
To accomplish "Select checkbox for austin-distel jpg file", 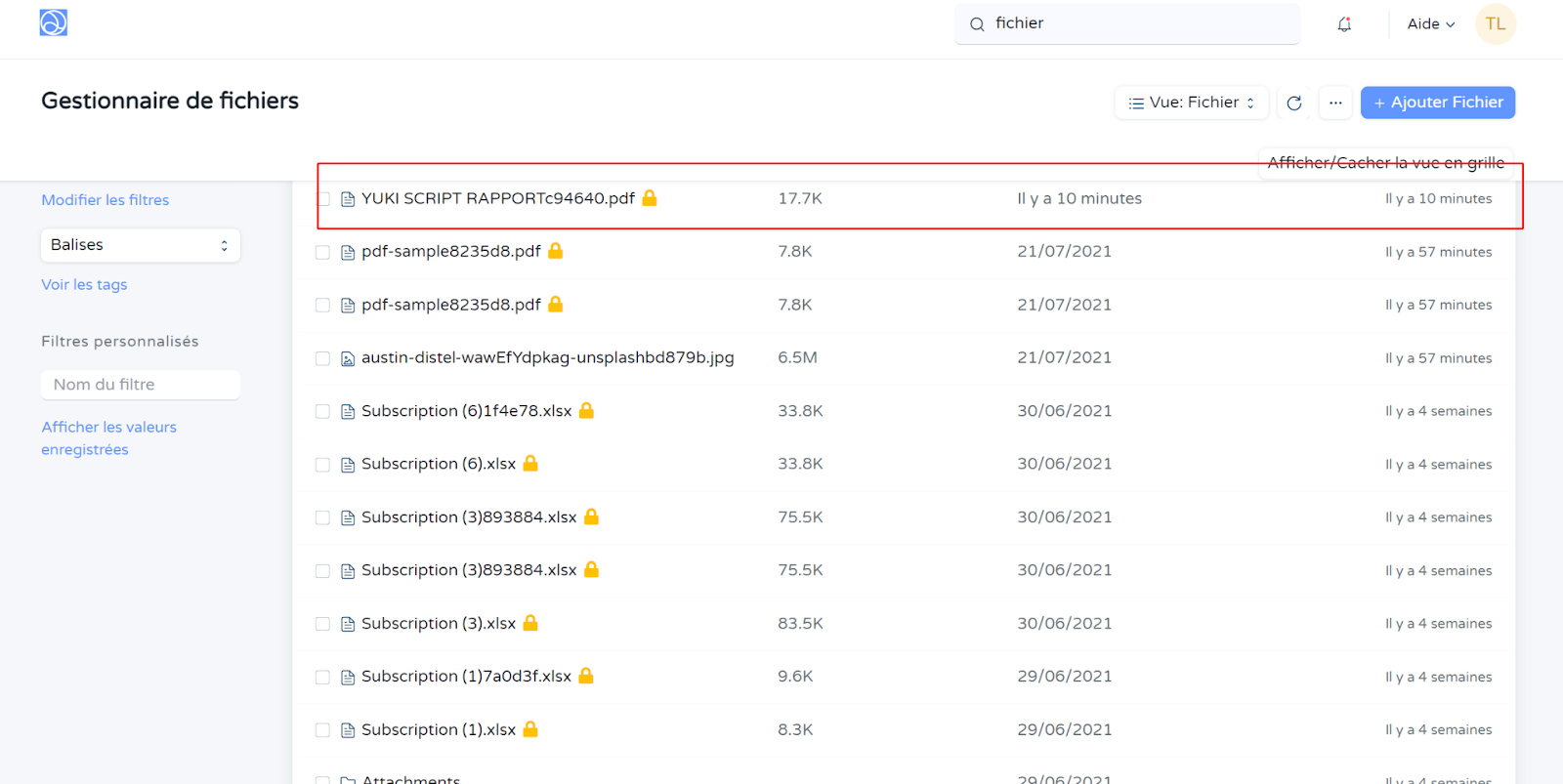I will [322, 358].
